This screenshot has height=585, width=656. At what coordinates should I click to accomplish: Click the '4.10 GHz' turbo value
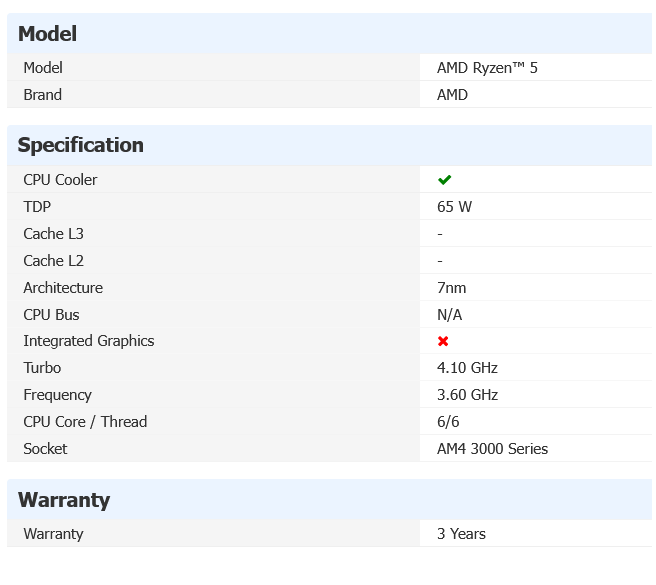pos(467,368)
